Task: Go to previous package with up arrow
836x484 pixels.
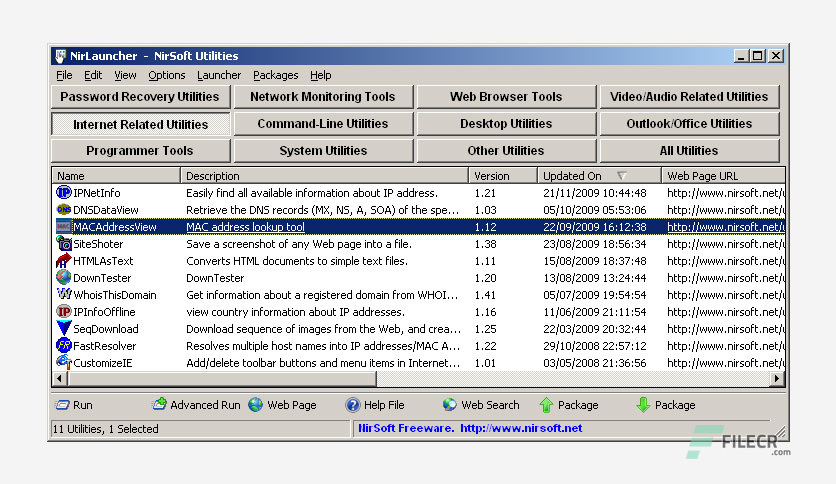Action: pyautogui.click(x=568, y=405)
